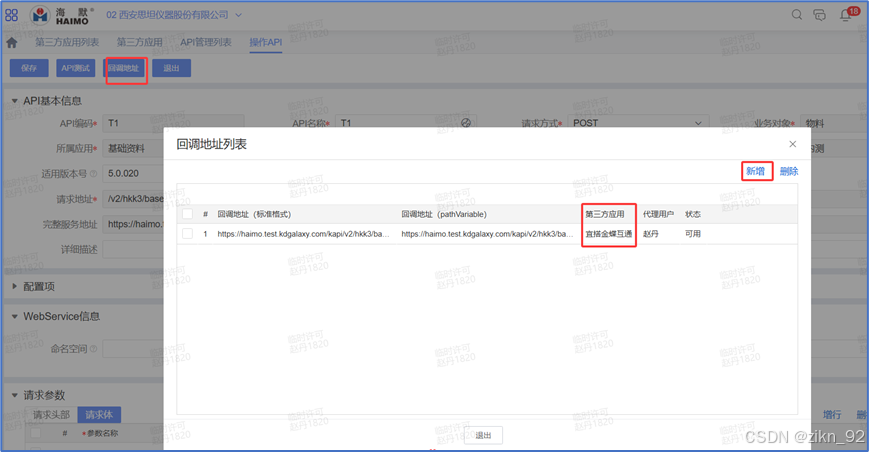Click the 回调地址 (标准格式) column header
869x452 pixels.
[254, 214]
